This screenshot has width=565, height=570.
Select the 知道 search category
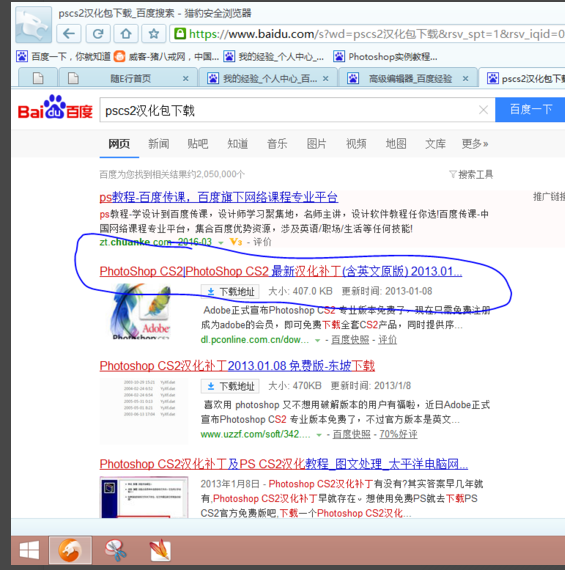click(237, 144)
